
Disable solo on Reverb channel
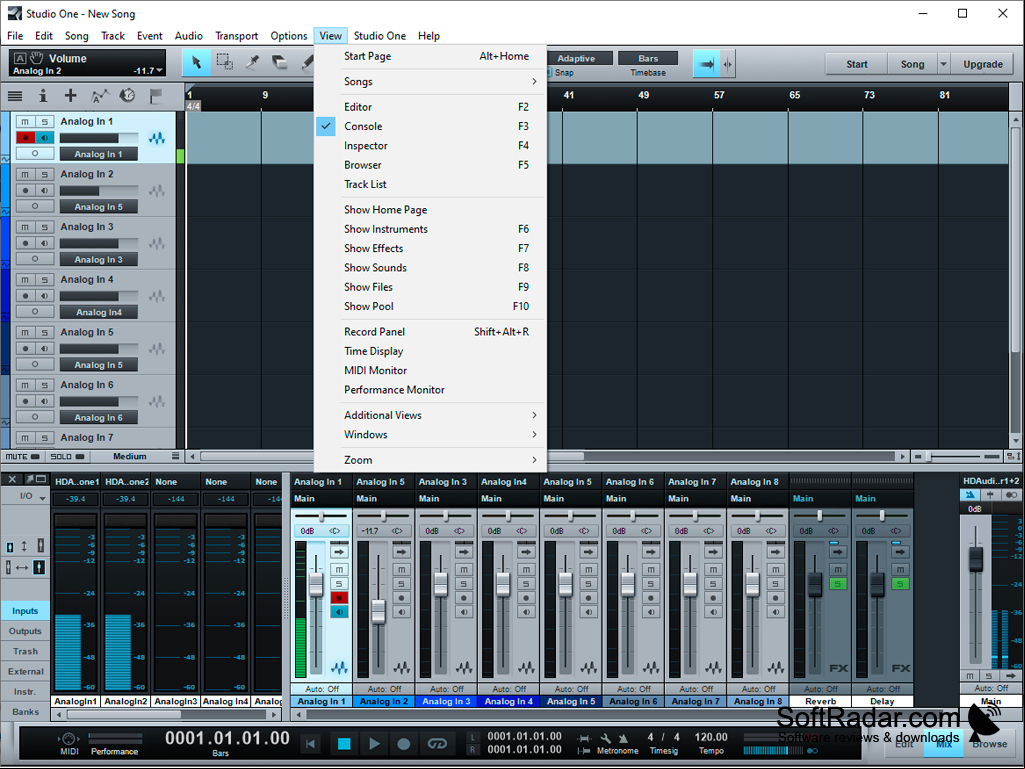[838, 583]
